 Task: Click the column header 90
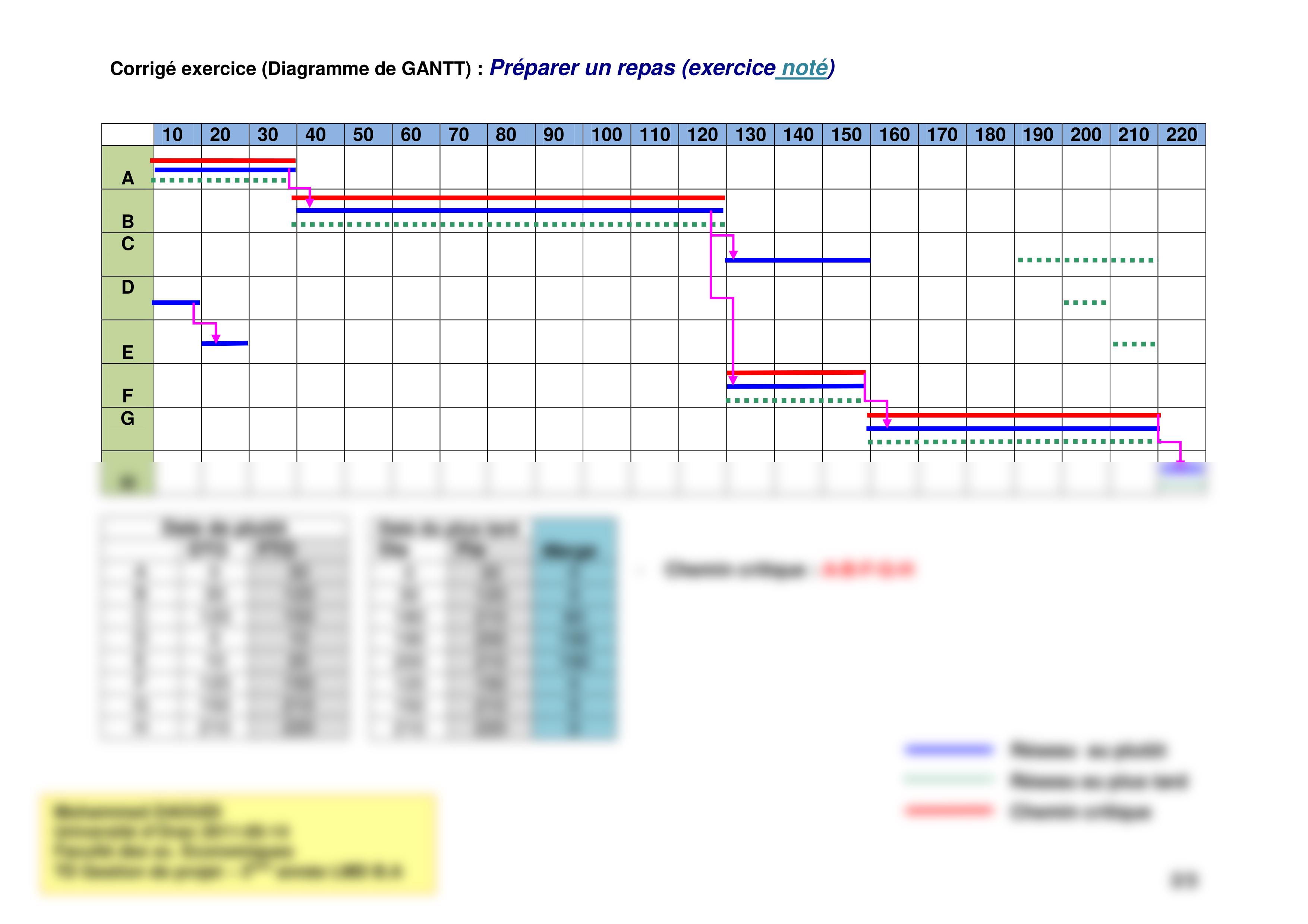point(560,135)
